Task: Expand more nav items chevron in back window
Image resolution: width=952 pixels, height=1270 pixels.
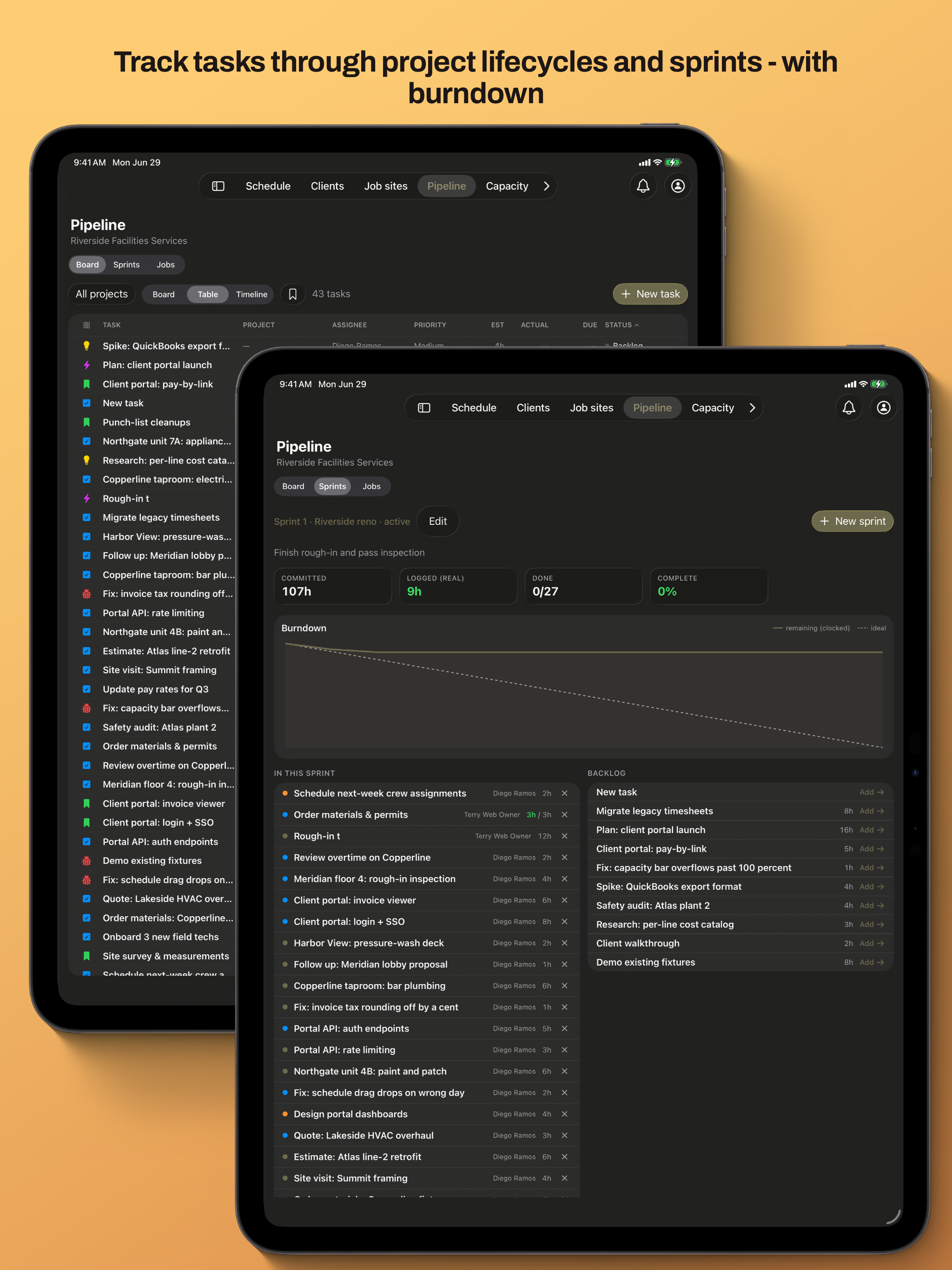Action: click(547, 186)
